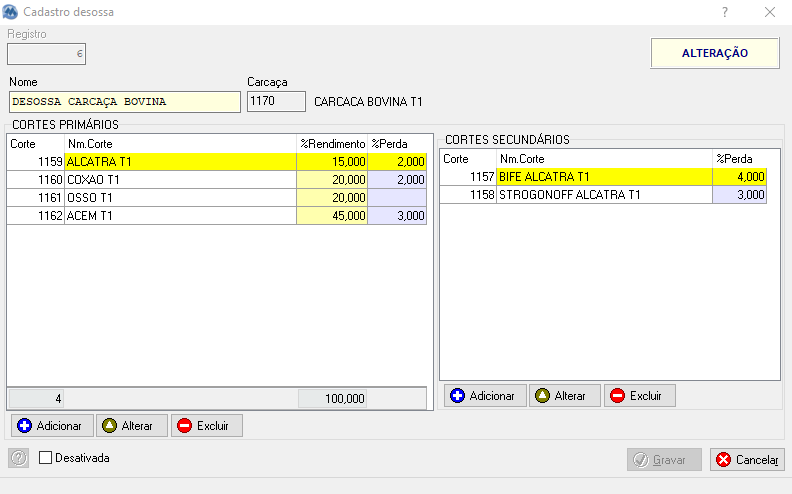Click secondary cut code 1158
The width and height of the screenshot is (792, 494).
[468, 195]
